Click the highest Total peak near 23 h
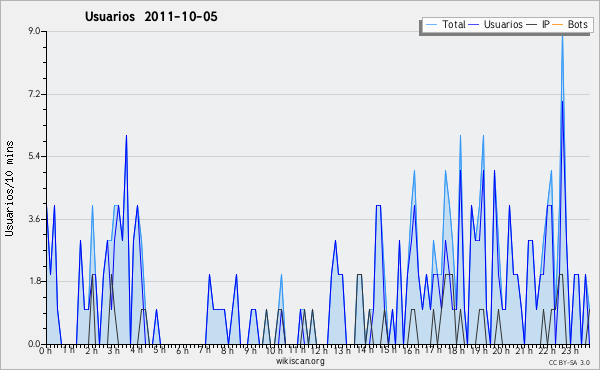 coord(562,36)
